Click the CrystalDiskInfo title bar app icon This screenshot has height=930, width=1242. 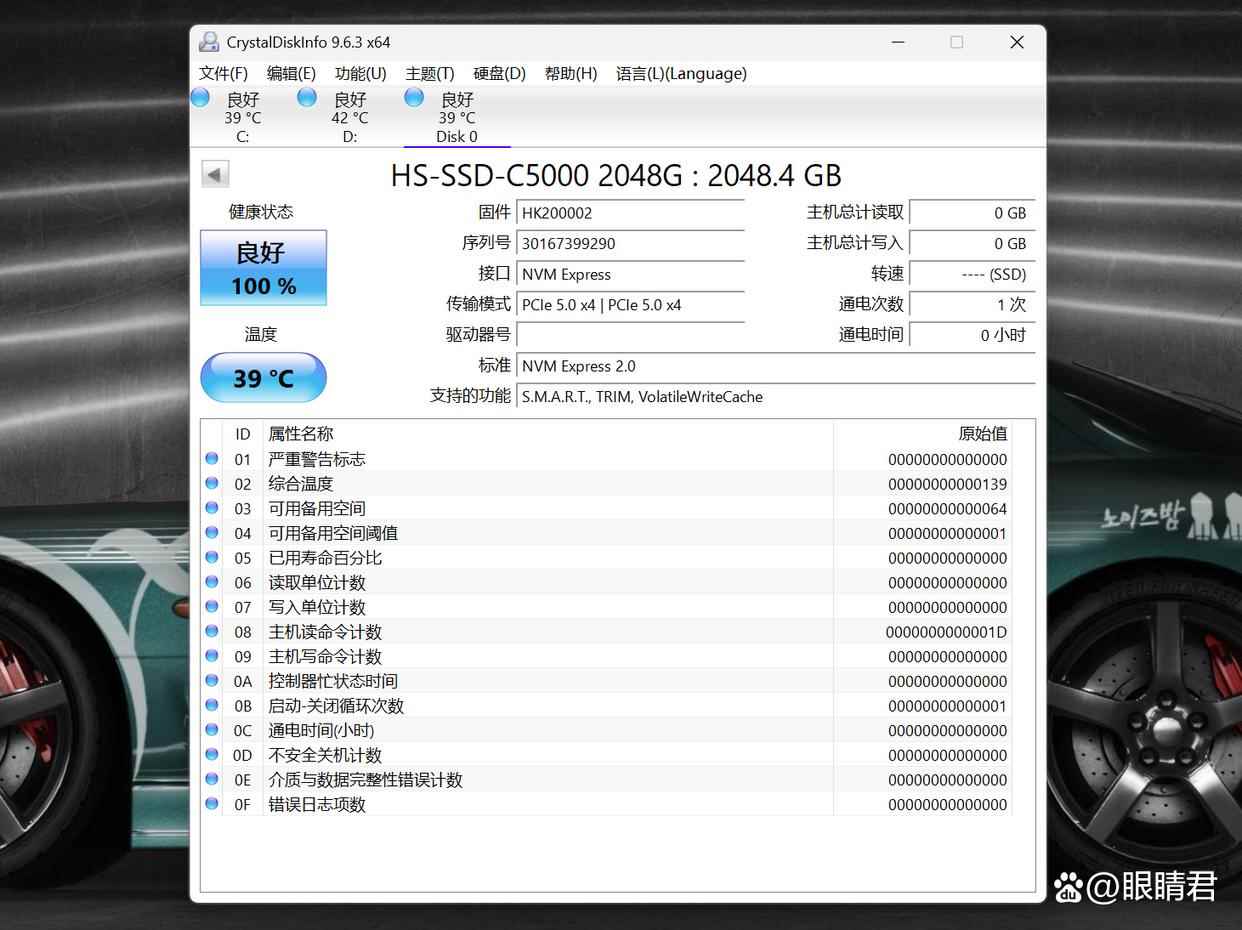pyautogui.click(x=209, y=42)
